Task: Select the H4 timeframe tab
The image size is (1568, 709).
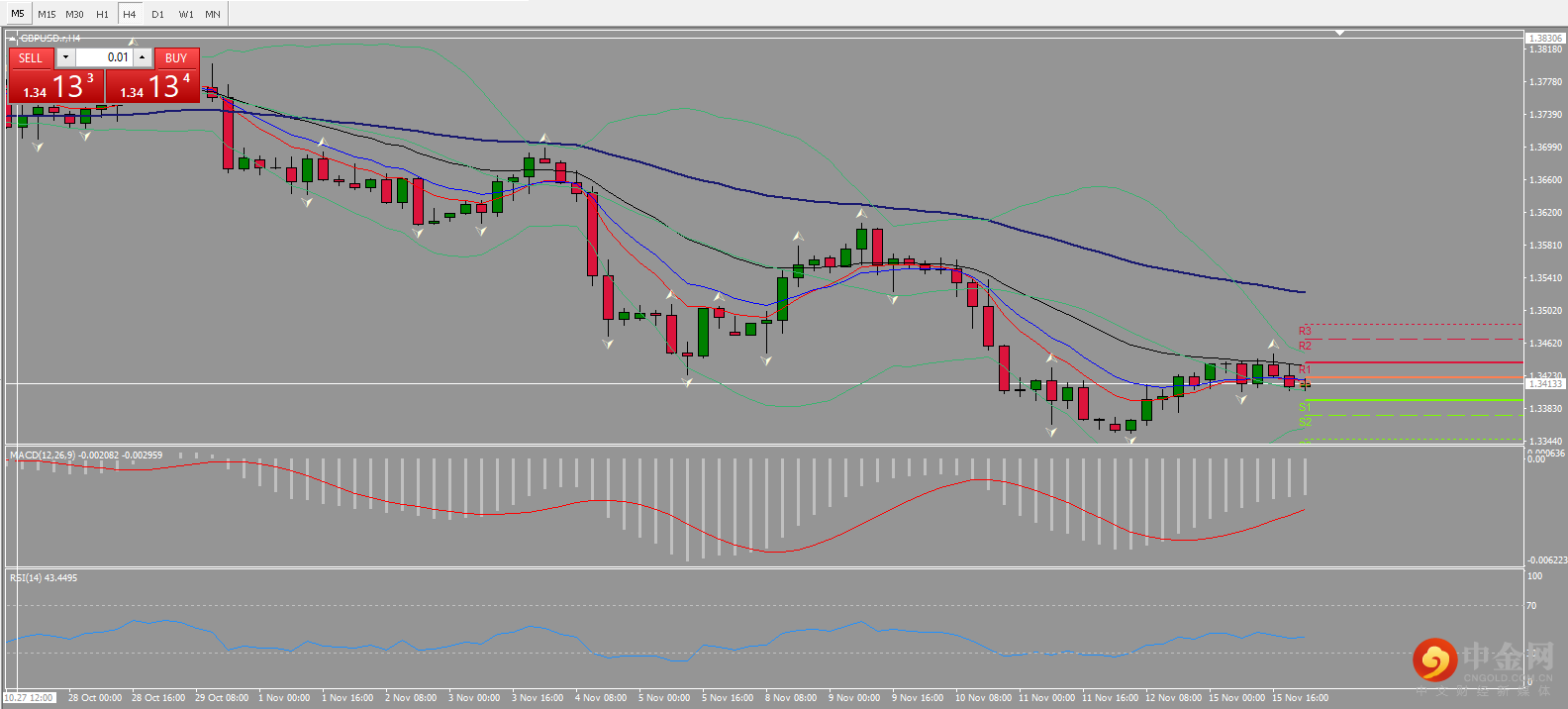Action: click(130, 15)
